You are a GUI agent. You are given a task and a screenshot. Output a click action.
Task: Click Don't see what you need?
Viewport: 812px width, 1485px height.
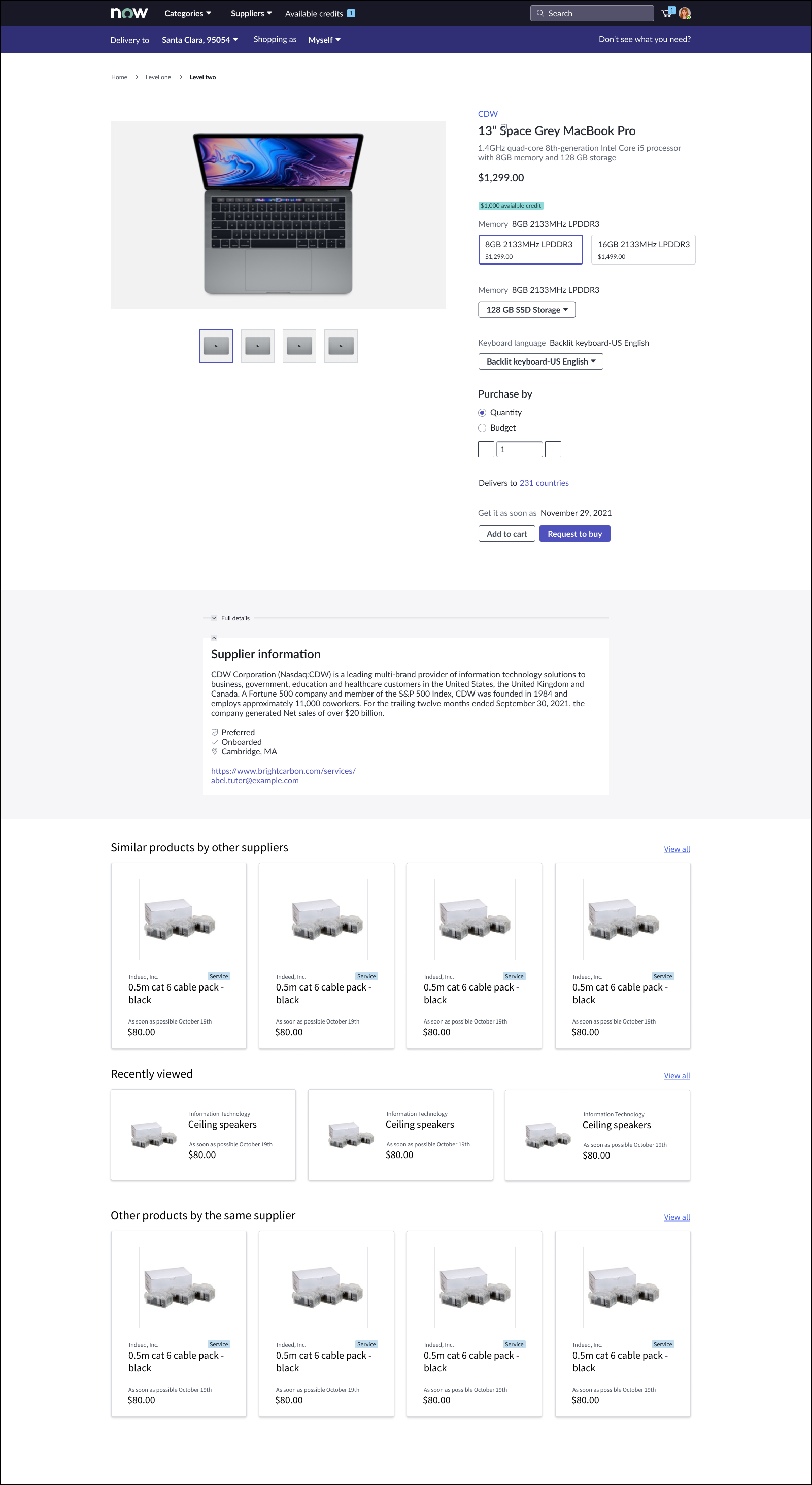pos(645,39)
